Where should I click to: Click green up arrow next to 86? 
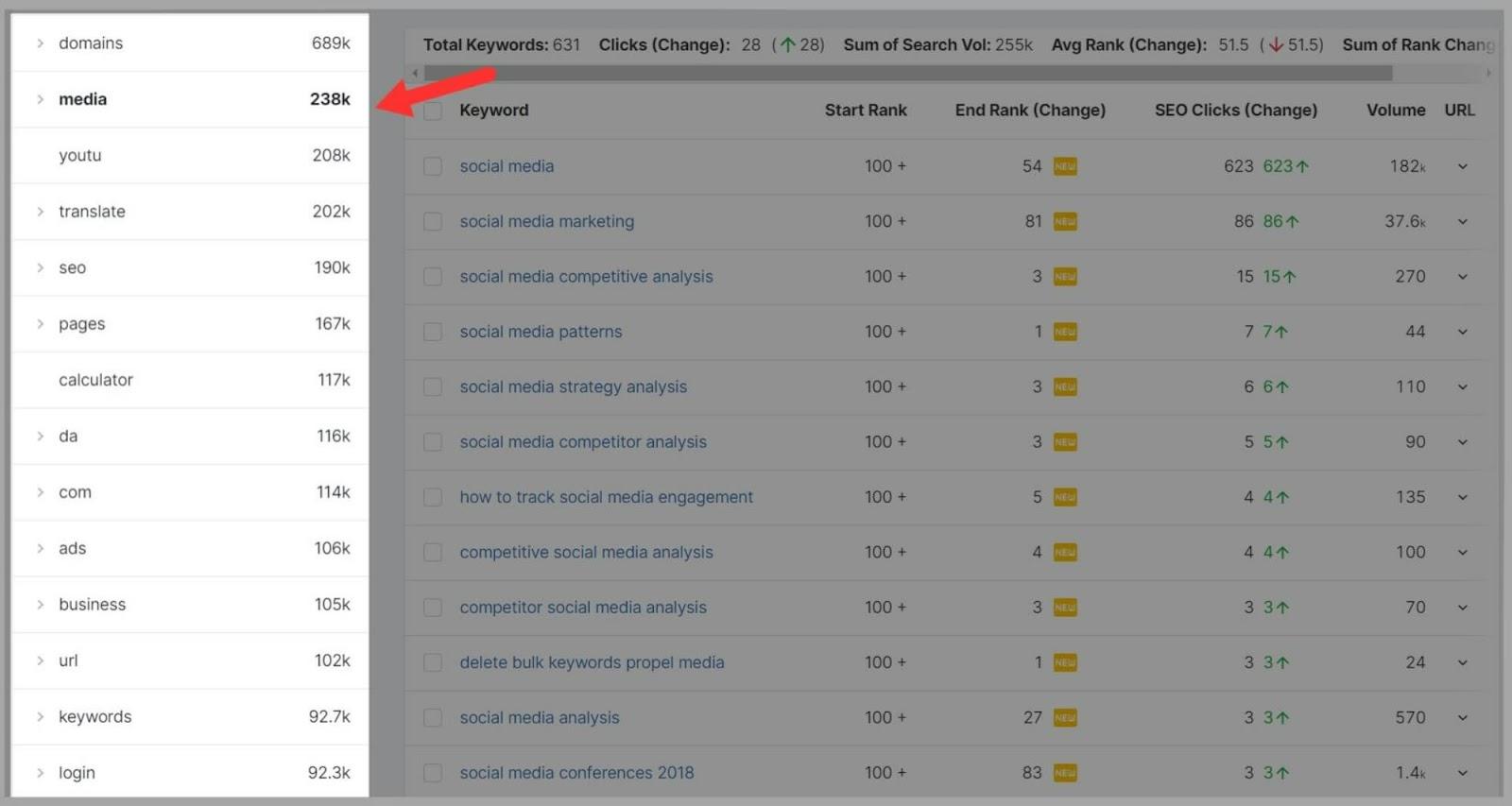[1292, 221]
